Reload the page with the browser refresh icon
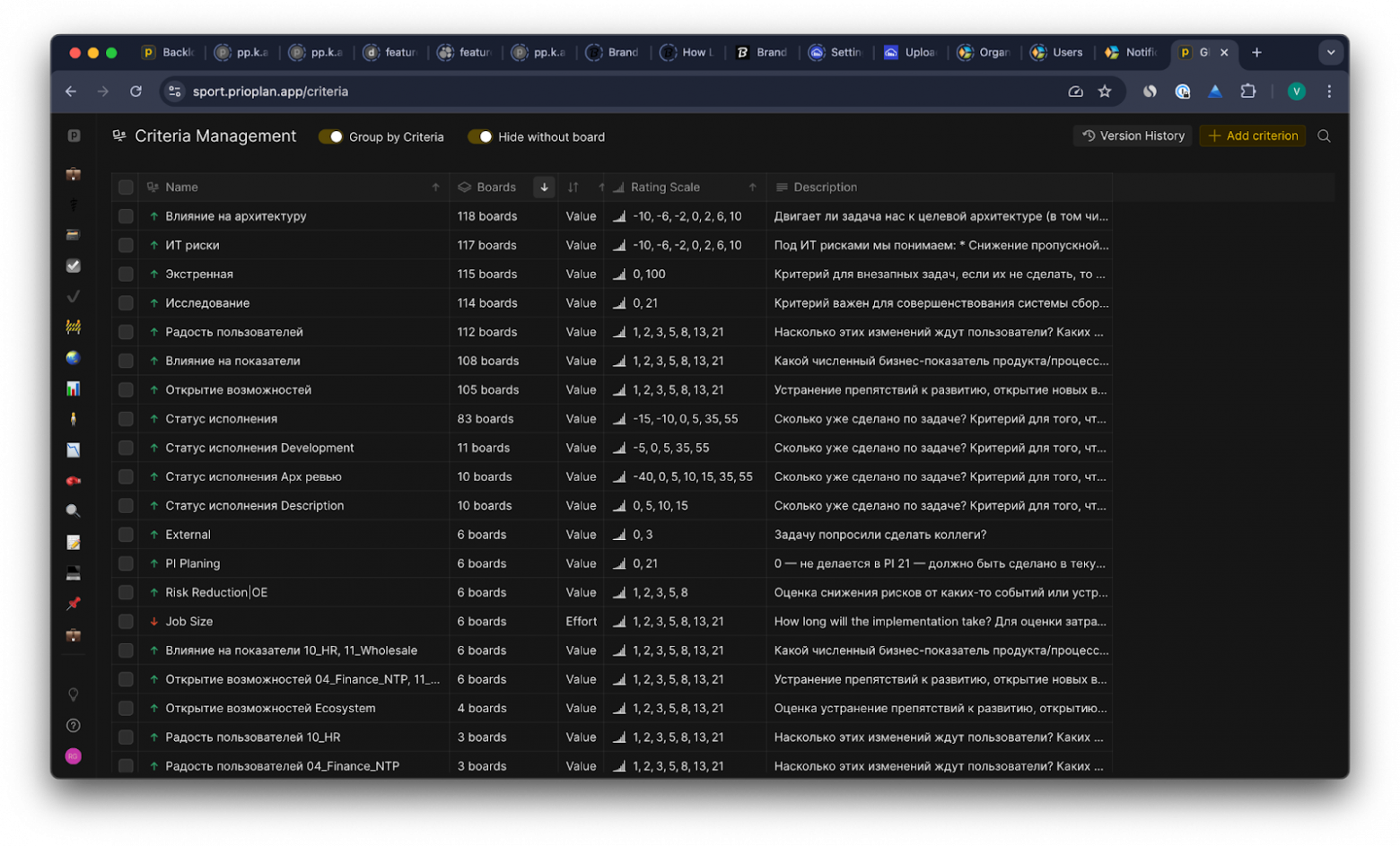The image size is (1400, 846). [136, 92]
